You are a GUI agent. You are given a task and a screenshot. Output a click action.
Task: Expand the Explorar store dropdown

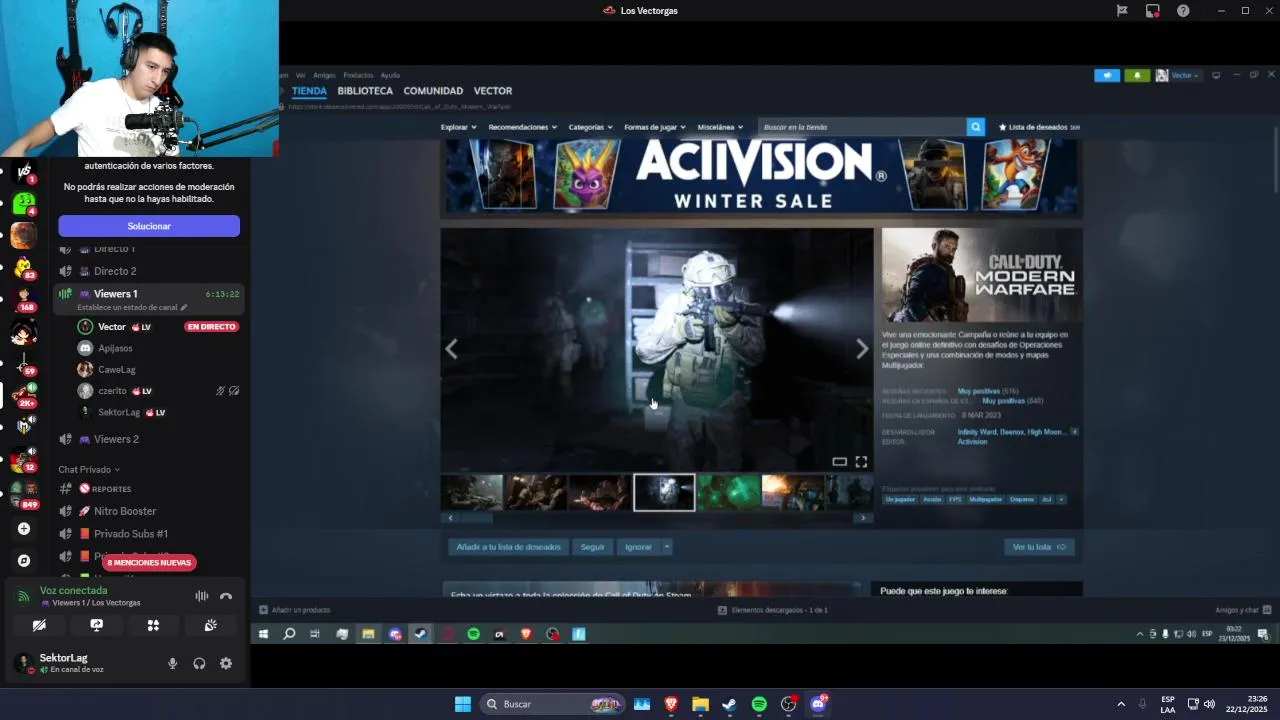pyautogui.click(x=458, y=127)
